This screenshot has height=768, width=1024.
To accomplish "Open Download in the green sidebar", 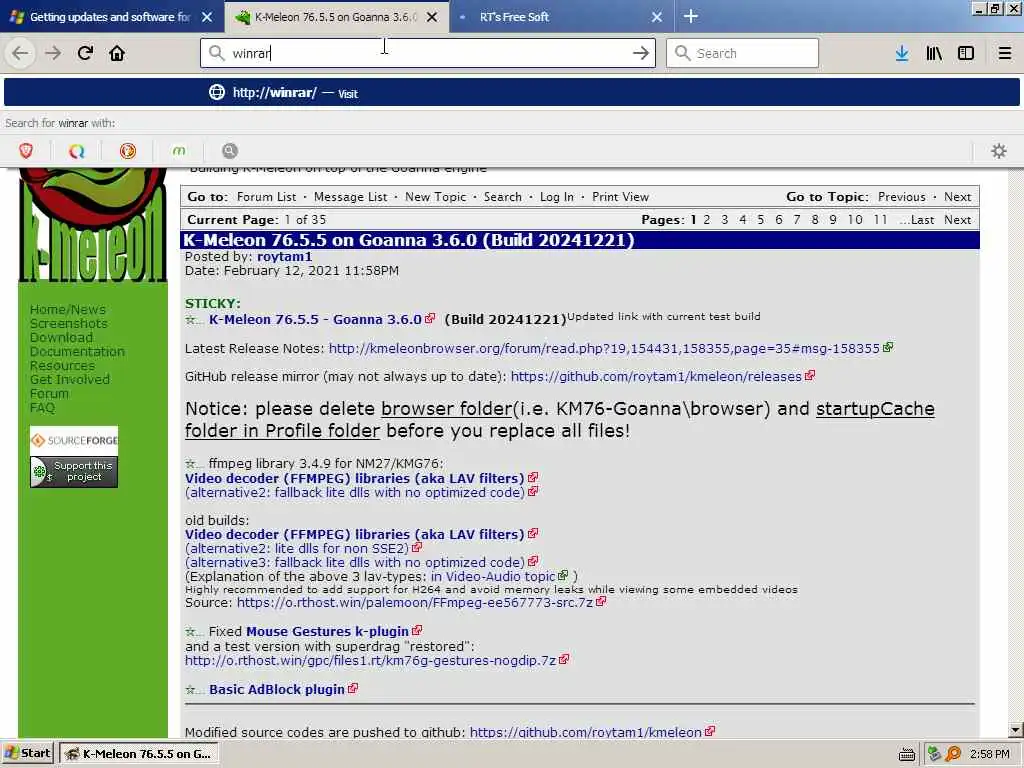I will coord(61,337).
